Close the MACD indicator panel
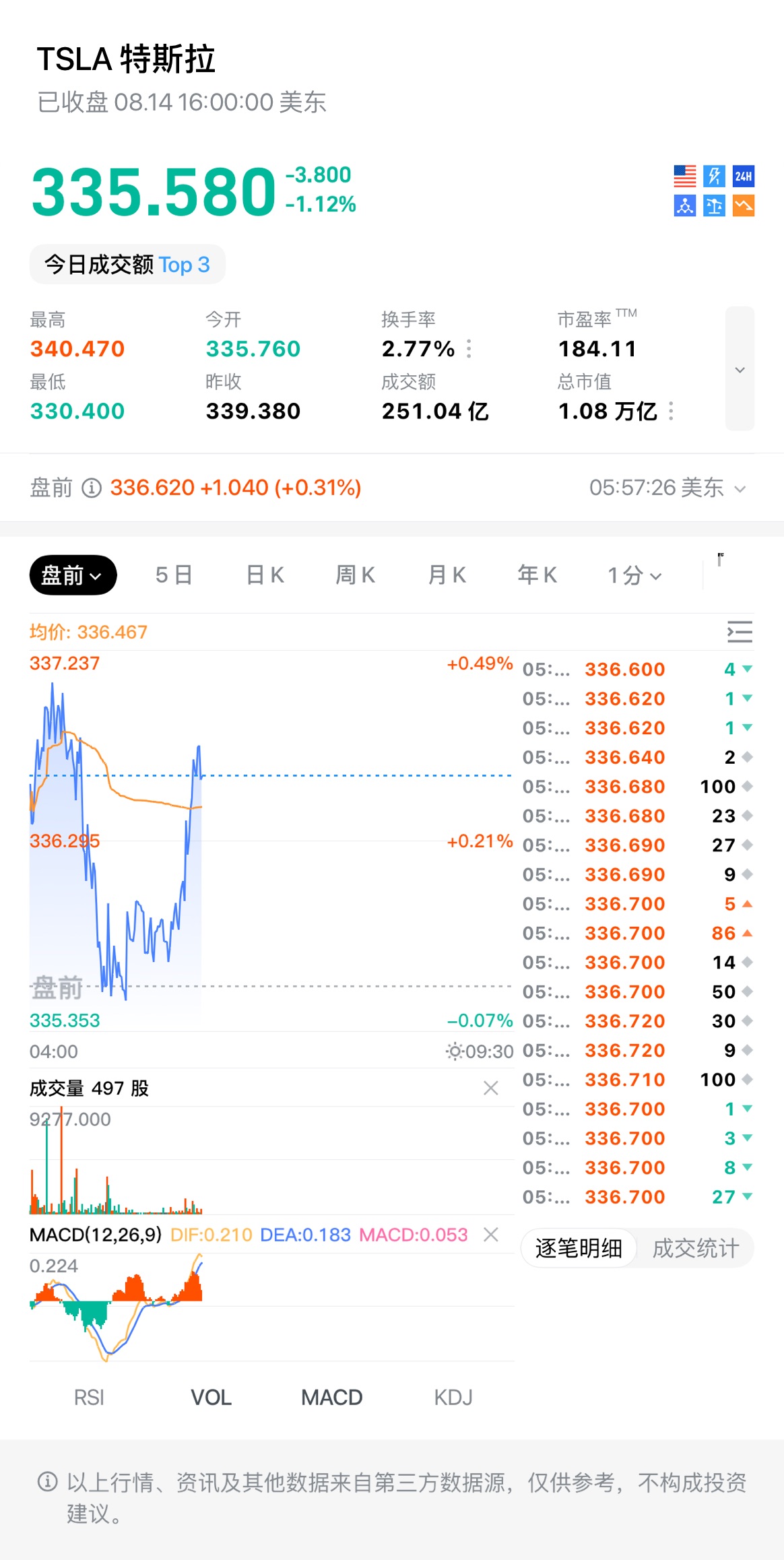 click(x=491, y=1235)
